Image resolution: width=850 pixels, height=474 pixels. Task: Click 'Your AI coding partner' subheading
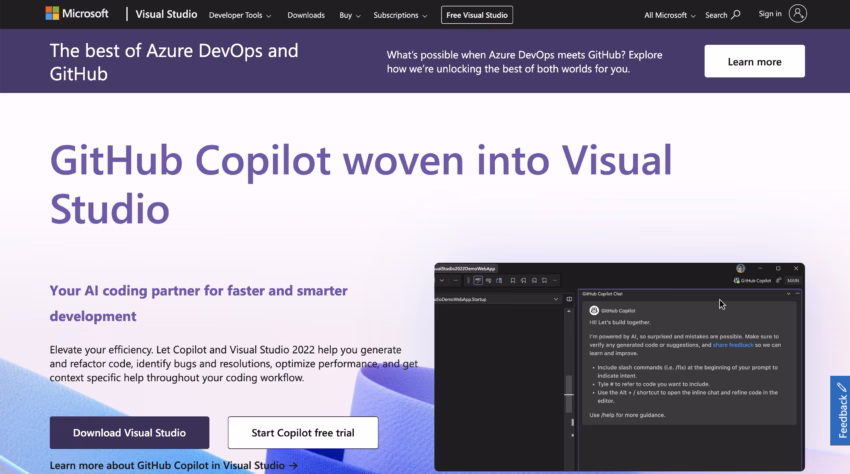198,303
